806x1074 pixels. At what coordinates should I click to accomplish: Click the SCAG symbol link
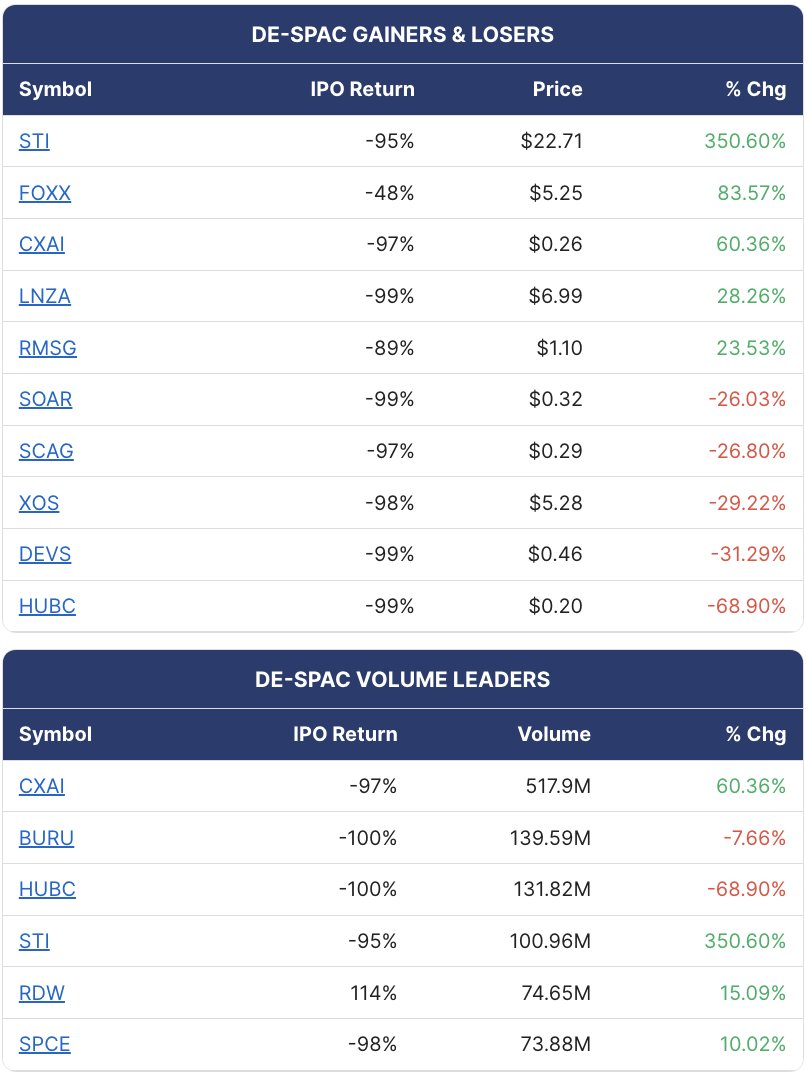(46, 451)
